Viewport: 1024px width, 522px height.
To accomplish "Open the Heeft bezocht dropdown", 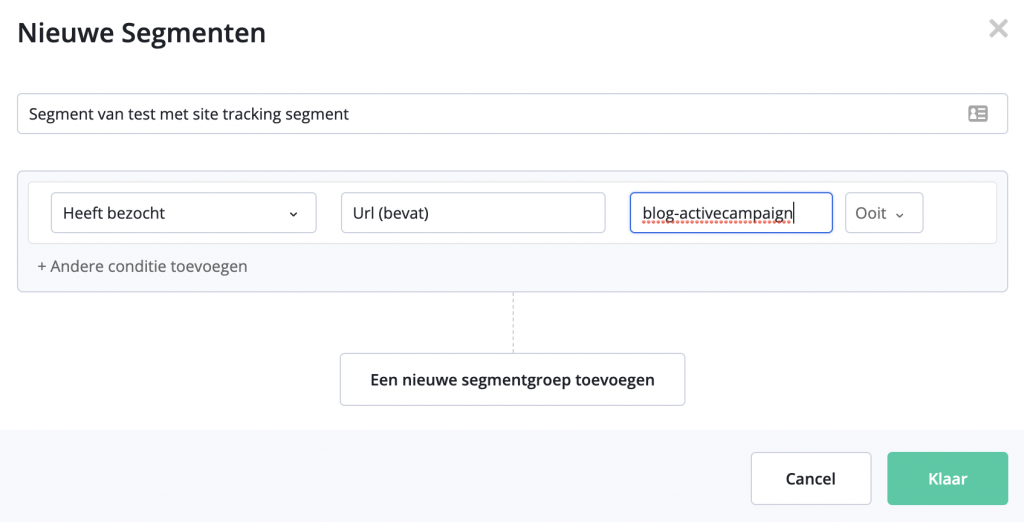I will point(184,213).
